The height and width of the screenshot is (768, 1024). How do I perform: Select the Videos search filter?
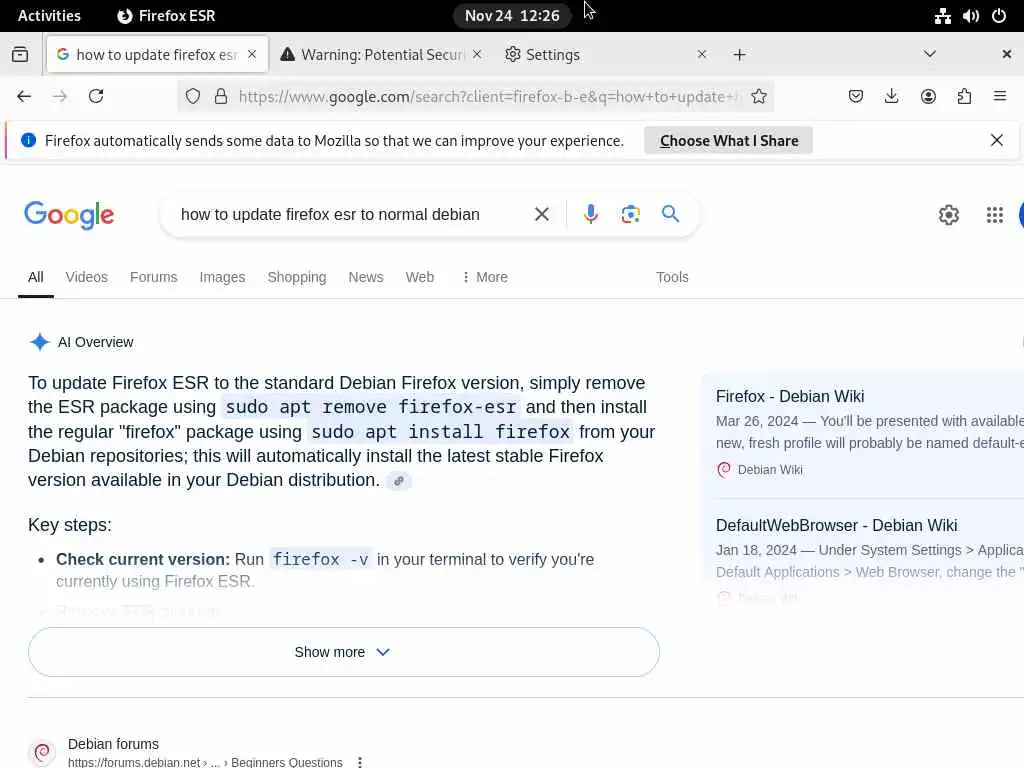pos(86,277)
